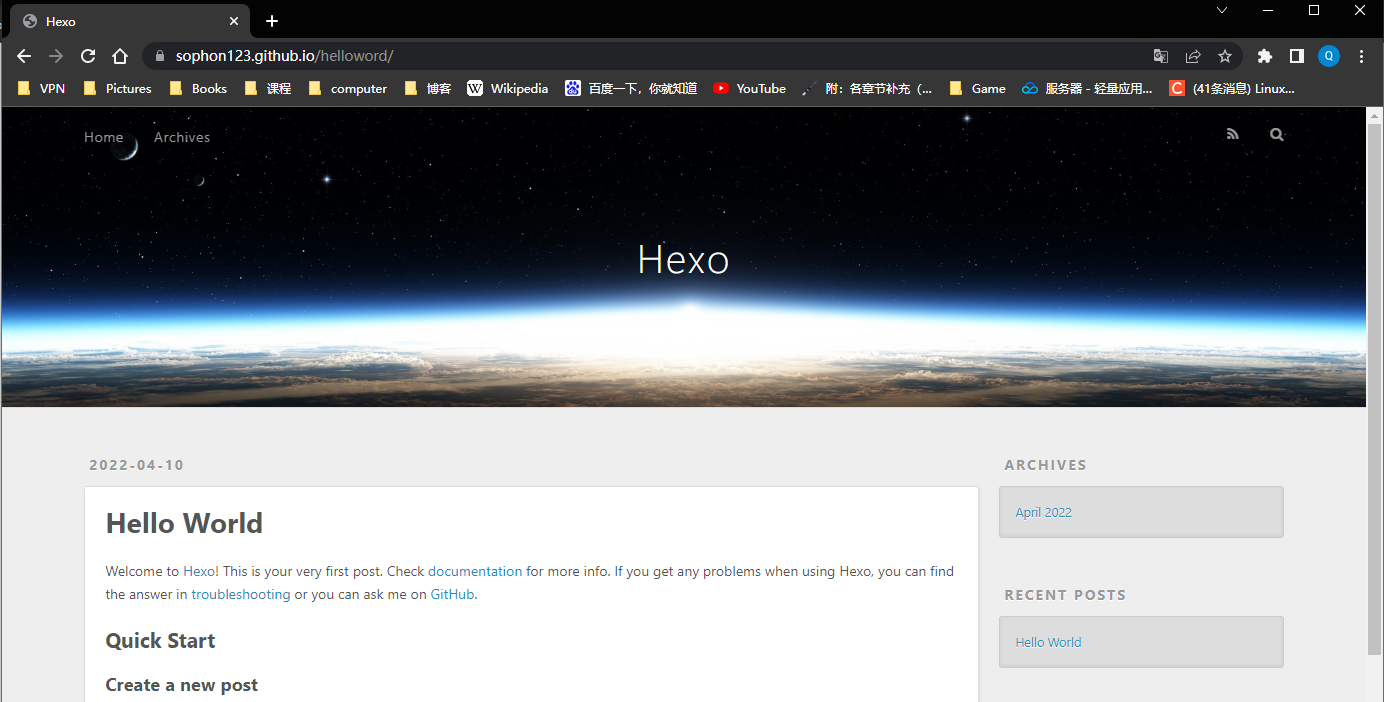The image size is (1384, 702).
Task: Open the Chrome three-dot menu
Action: 1361,56
